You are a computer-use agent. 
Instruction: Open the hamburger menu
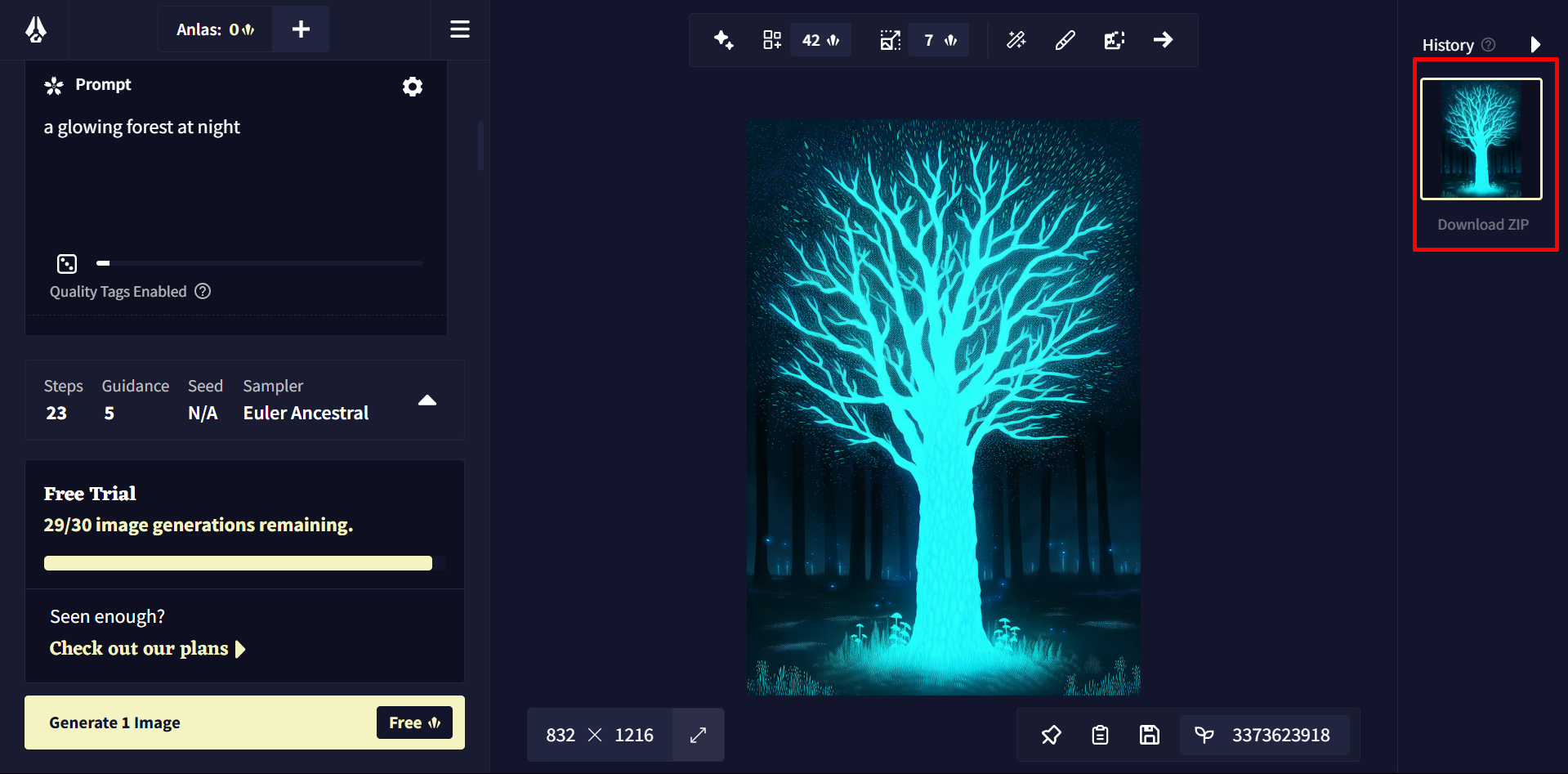460,29
